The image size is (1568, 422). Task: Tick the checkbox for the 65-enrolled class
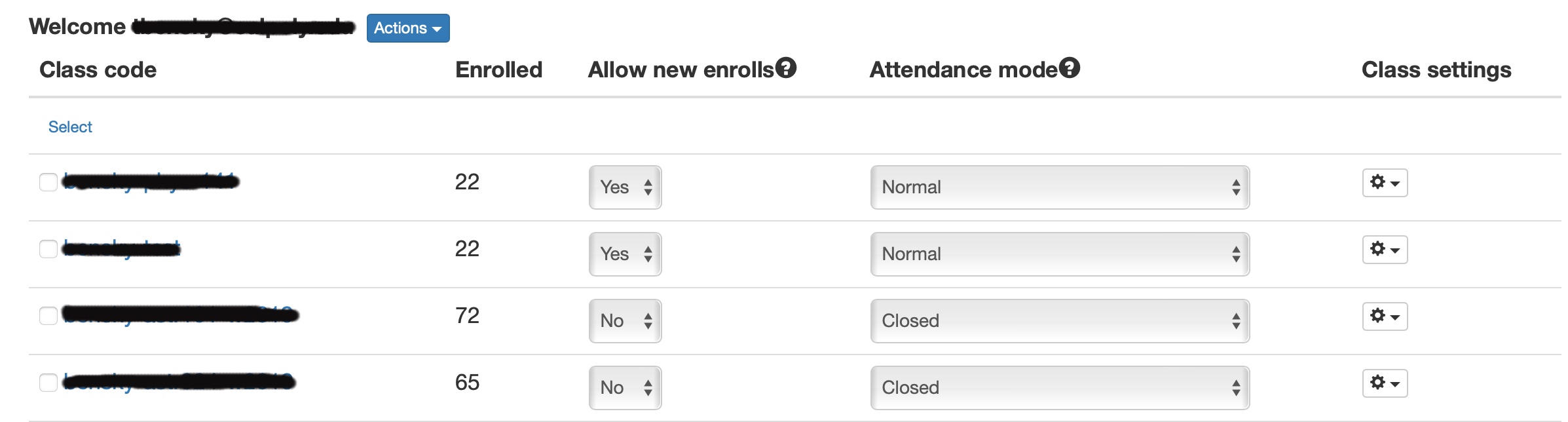point(48,383)
